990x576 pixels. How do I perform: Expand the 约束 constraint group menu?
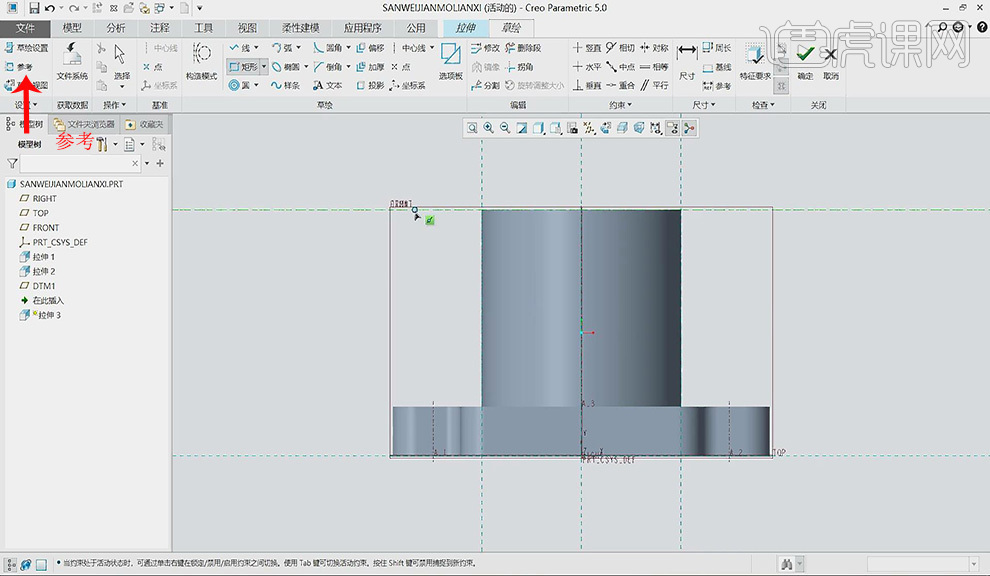coord(622,105)
